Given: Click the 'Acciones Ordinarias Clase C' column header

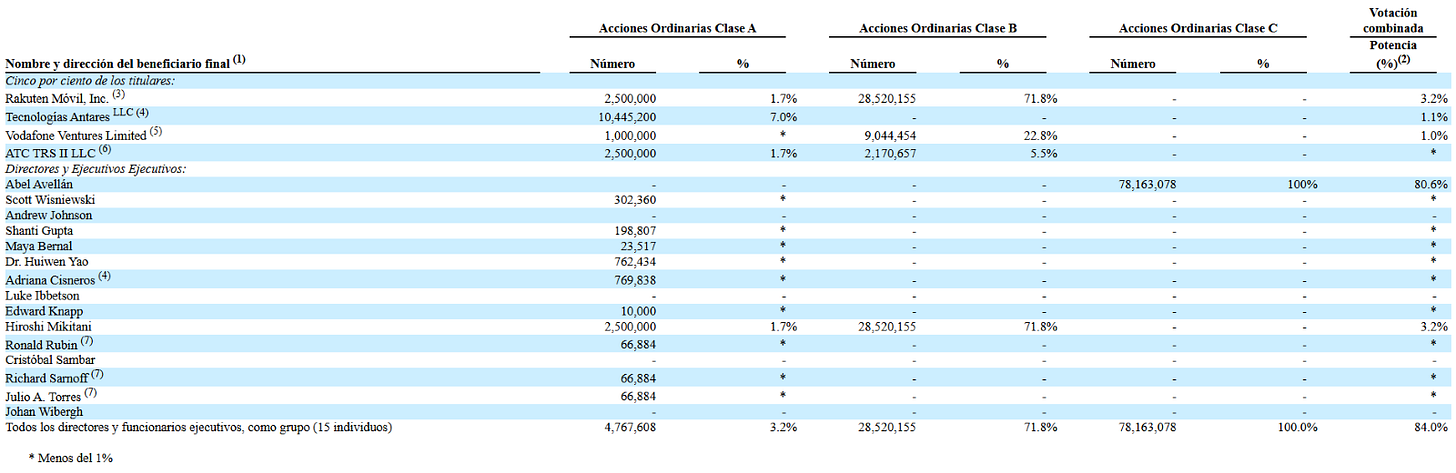Looking at the screenshot, I should [1198, 28].
